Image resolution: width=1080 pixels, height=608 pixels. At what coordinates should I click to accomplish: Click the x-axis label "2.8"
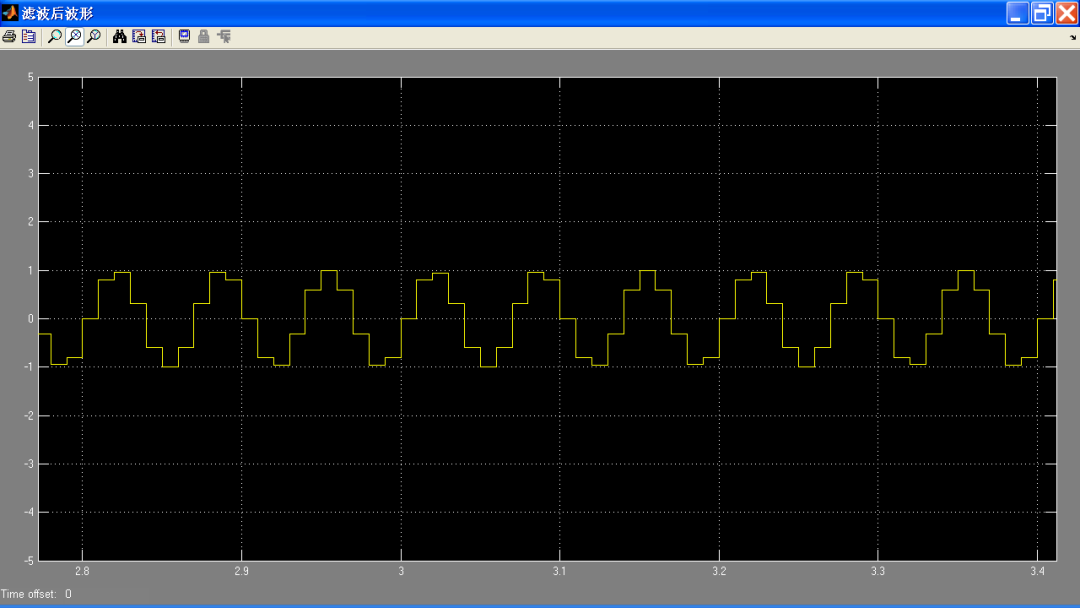[x=82, y=571]
